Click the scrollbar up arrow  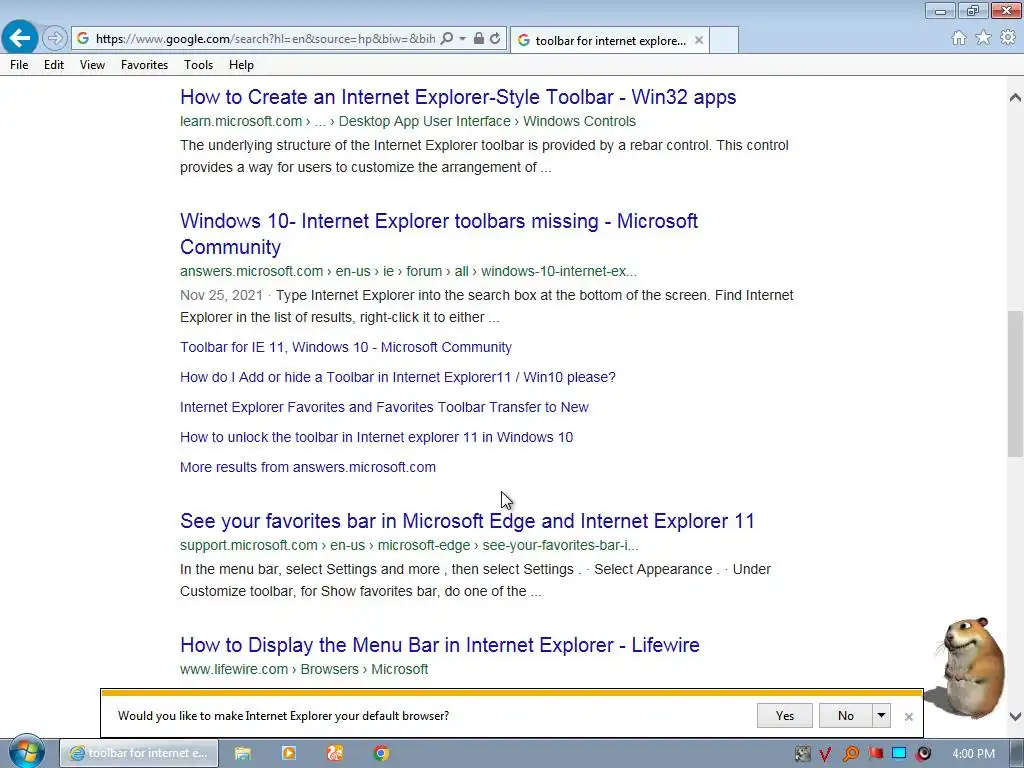(x=1015, y=98)
